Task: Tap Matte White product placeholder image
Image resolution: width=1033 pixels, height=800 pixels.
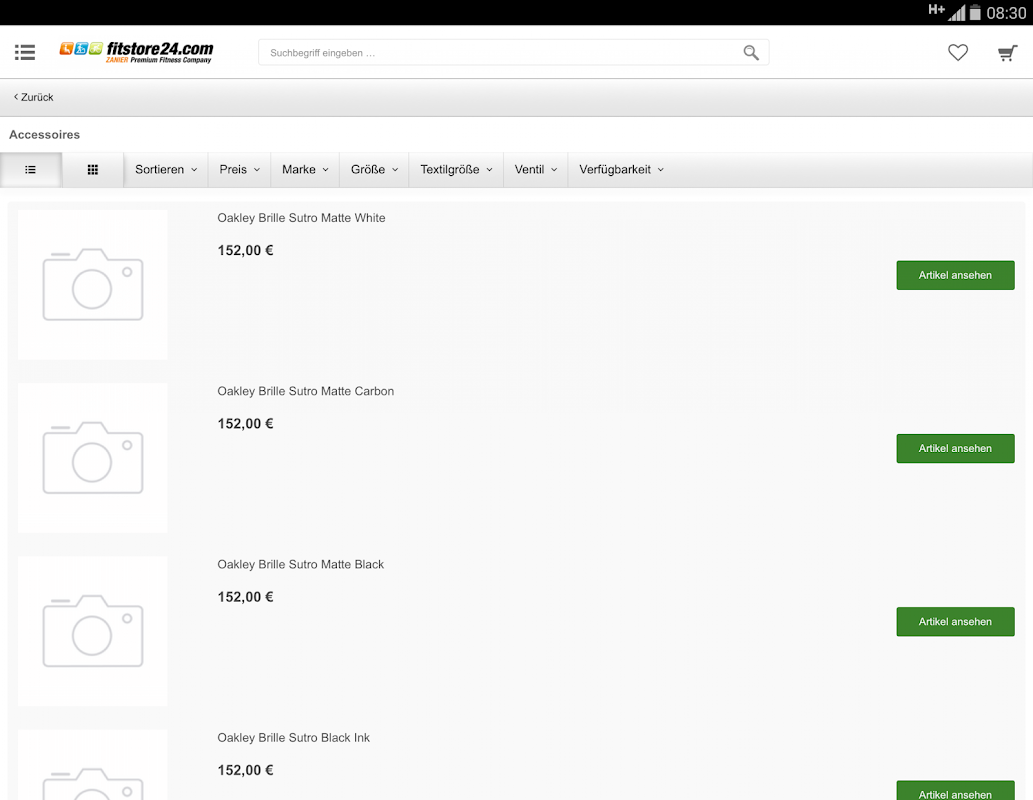Action: coord(93,285)
